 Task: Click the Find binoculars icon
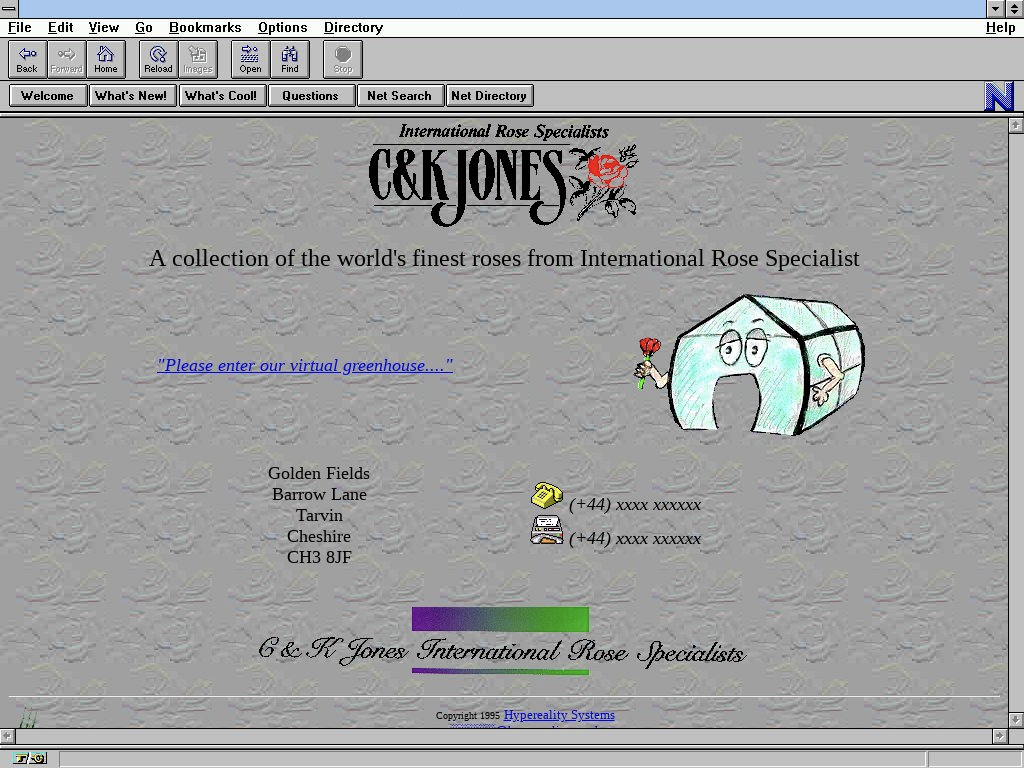(x=290, y=59)
